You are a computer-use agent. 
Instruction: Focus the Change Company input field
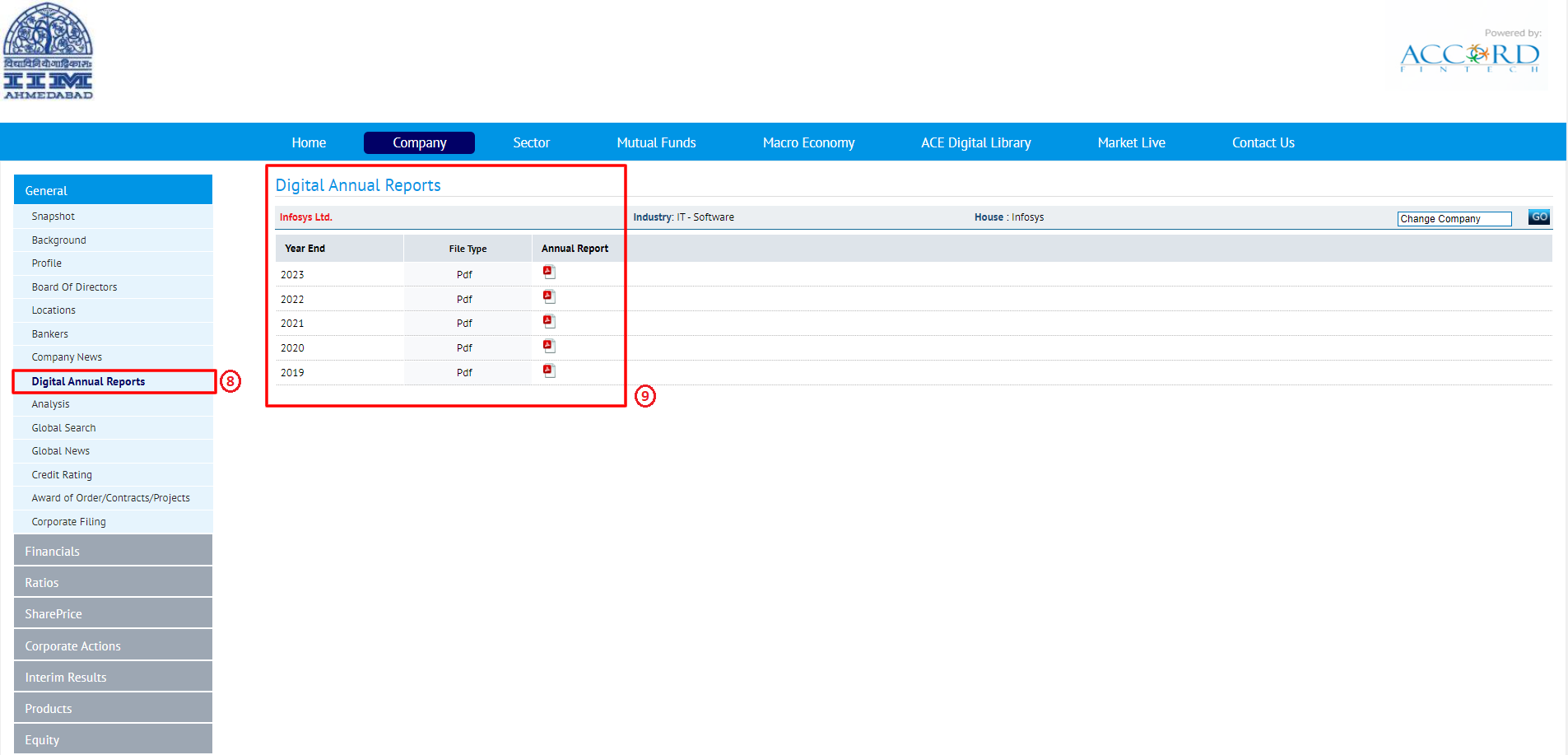(1454, 218)
